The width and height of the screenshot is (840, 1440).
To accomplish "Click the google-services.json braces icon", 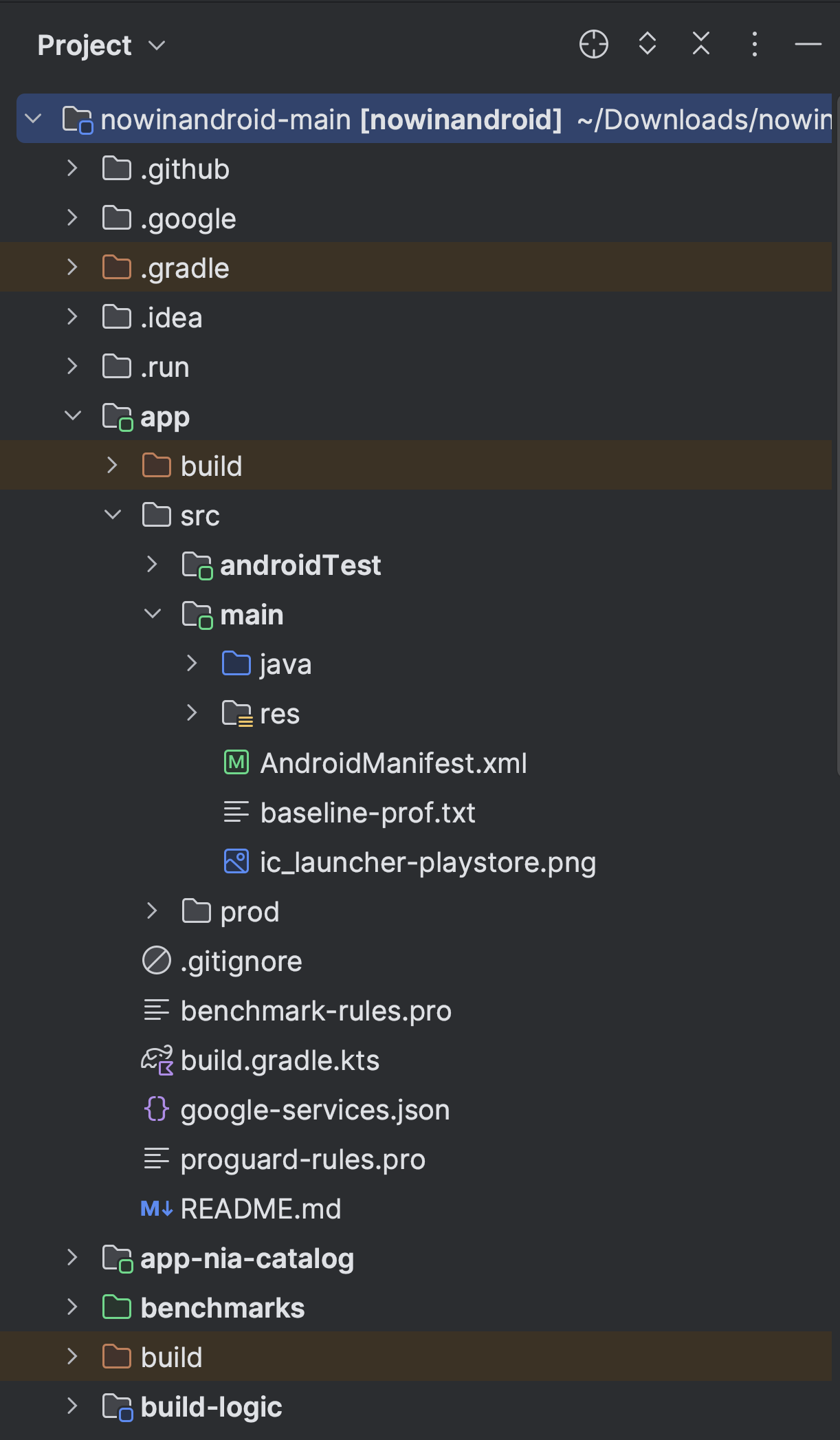I will pos(157,1109).
